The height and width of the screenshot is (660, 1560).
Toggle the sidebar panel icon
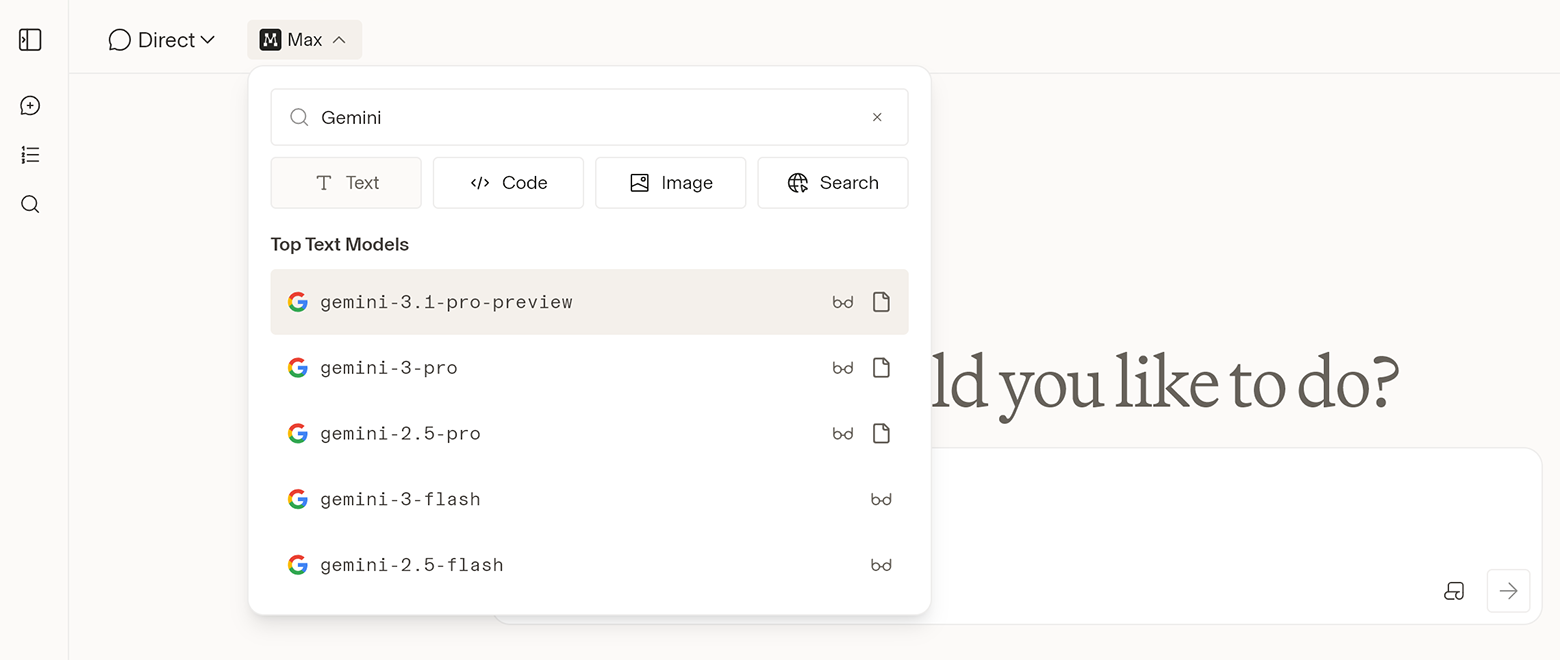(30, 40)
